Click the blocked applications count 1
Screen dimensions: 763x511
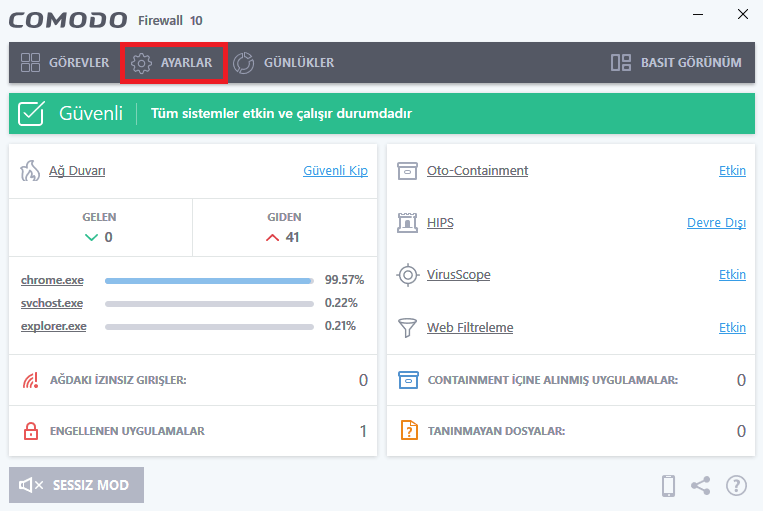(363, 431)
